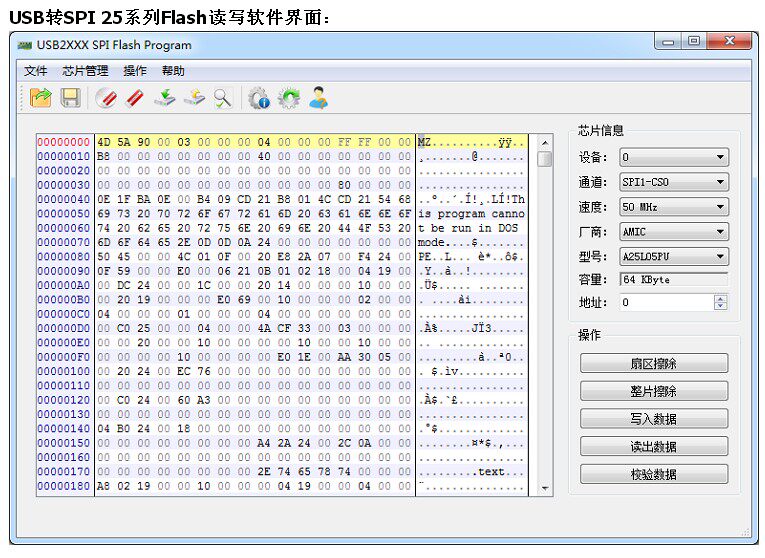Select address row 00000120
Image resolution: width=765 pixels, height=558 pixels.
click(64, 400)
